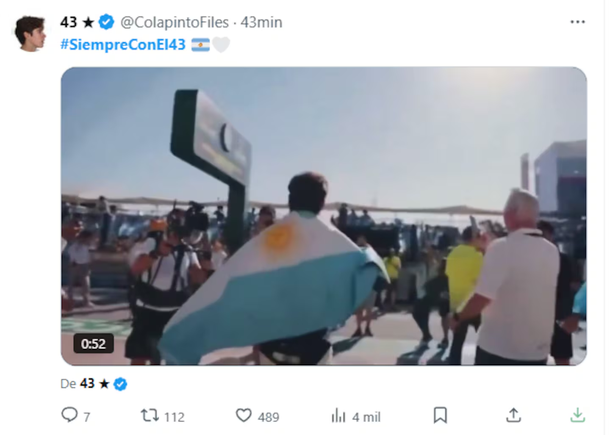This screenshot has width=610, height=435.
Task: Click the reply speech bubble icon
Action: click(x=69, y=415)
